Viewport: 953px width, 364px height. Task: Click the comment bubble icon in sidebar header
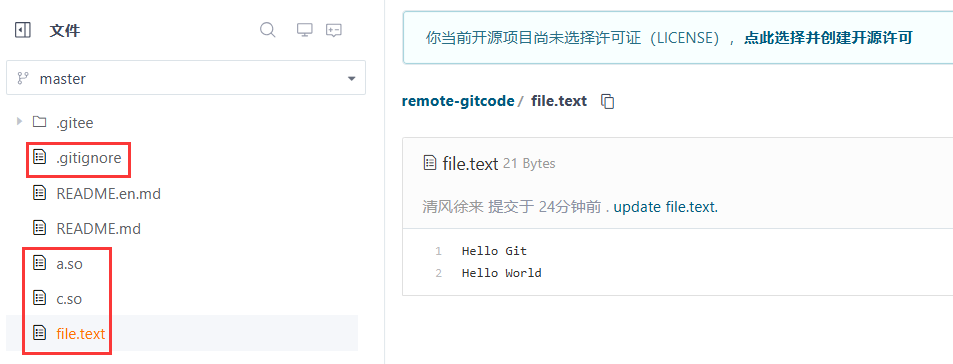click(334, 30)
